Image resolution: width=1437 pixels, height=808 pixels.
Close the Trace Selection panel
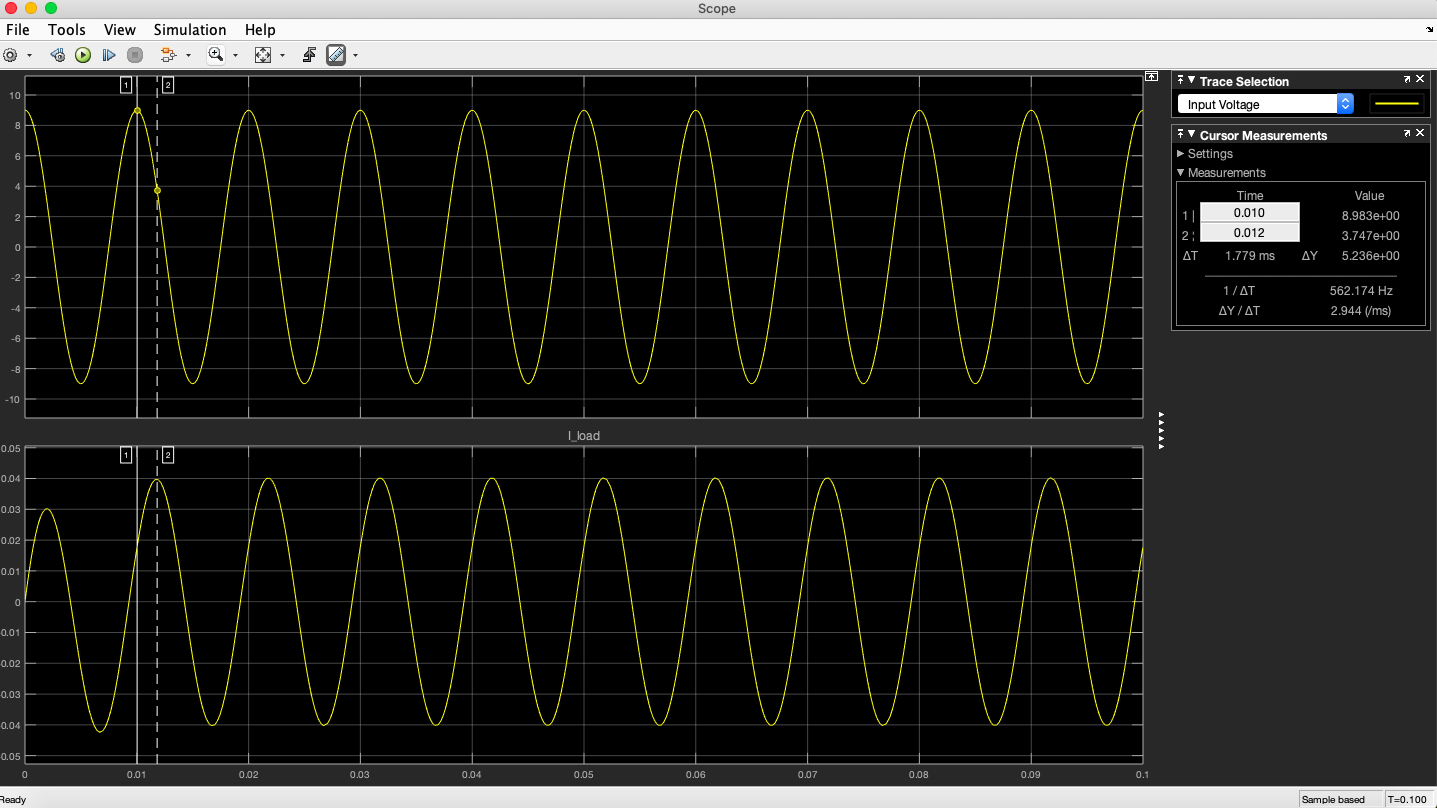click(1419, 79)
